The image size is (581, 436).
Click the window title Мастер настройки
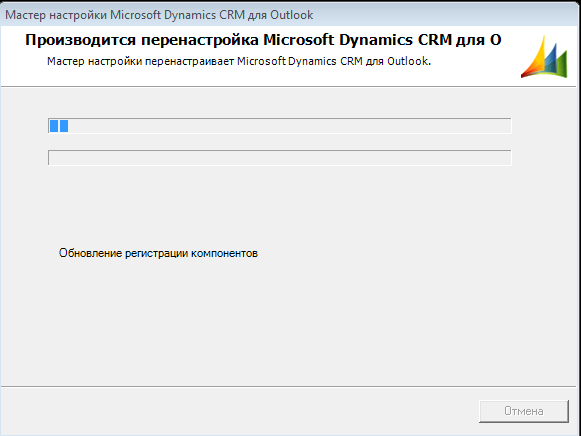click(56, 15)
